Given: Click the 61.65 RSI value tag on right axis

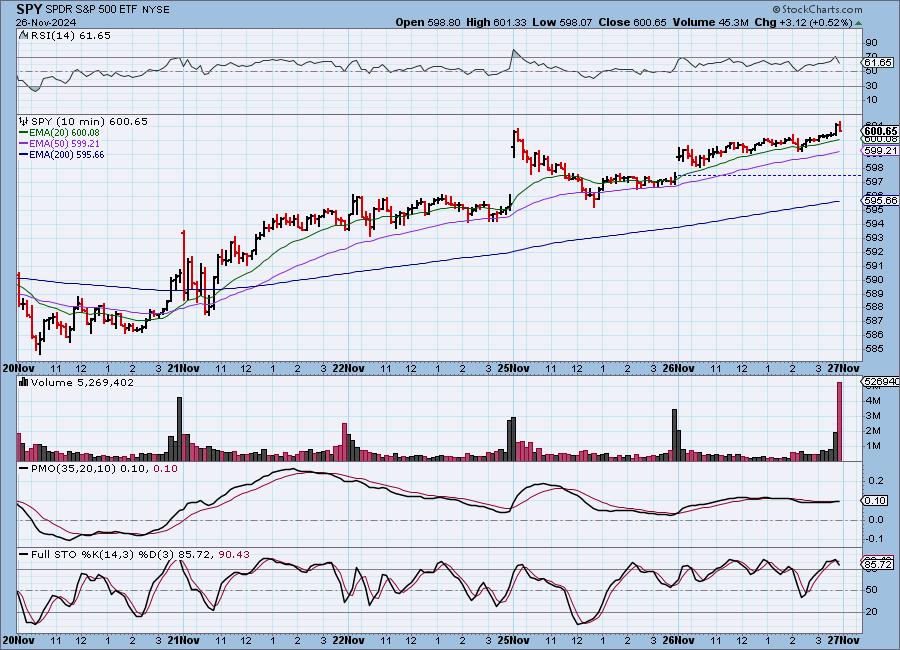Looking at the screenshot, I should pos(878,62).
